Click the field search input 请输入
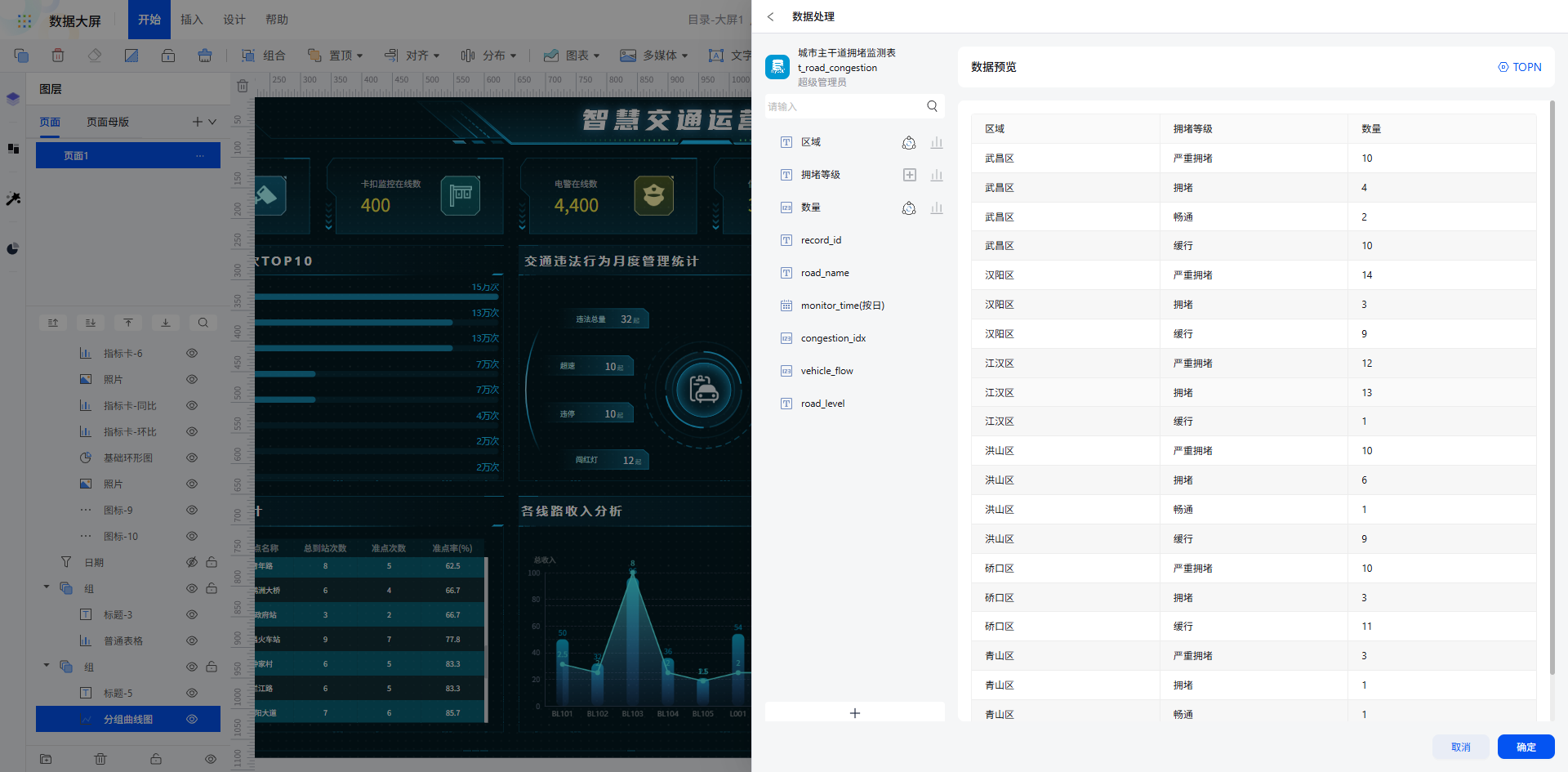1568x772 pixels. [844, 106]
